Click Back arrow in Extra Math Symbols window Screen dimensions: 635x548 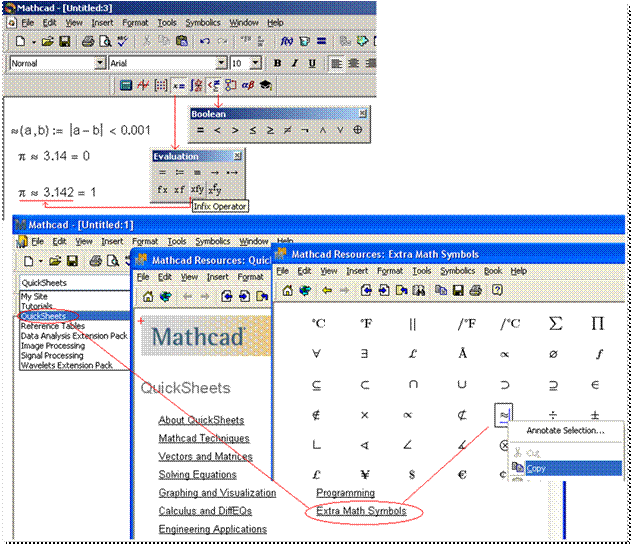tap(327, 290)
